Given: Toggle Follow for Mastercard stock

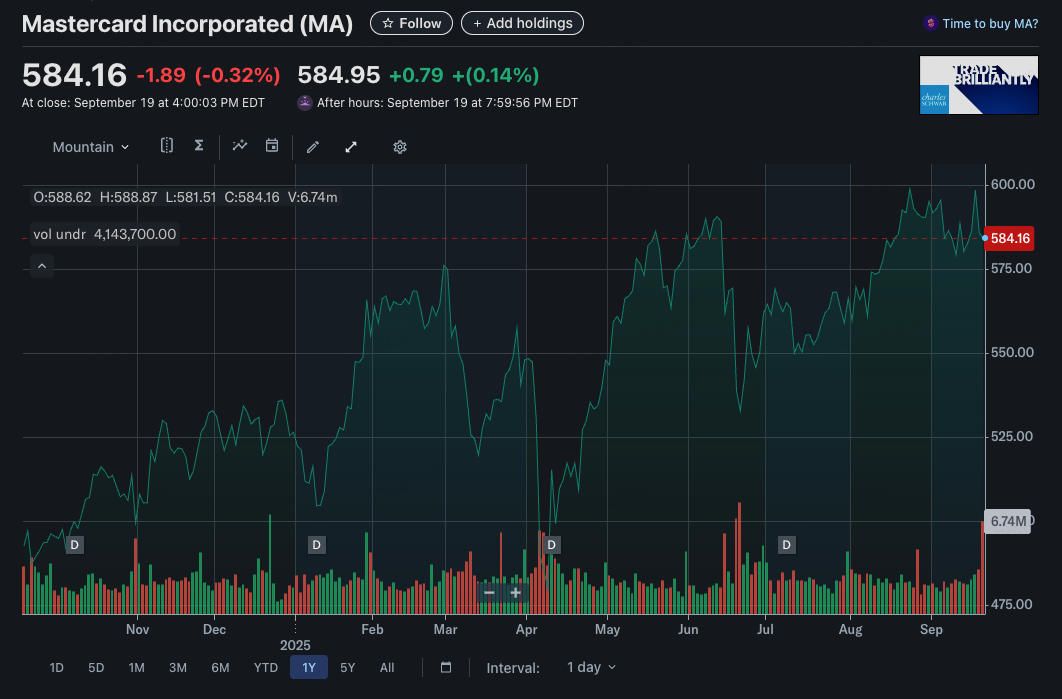Looking at the screenshot, I should tap(411, 23).
